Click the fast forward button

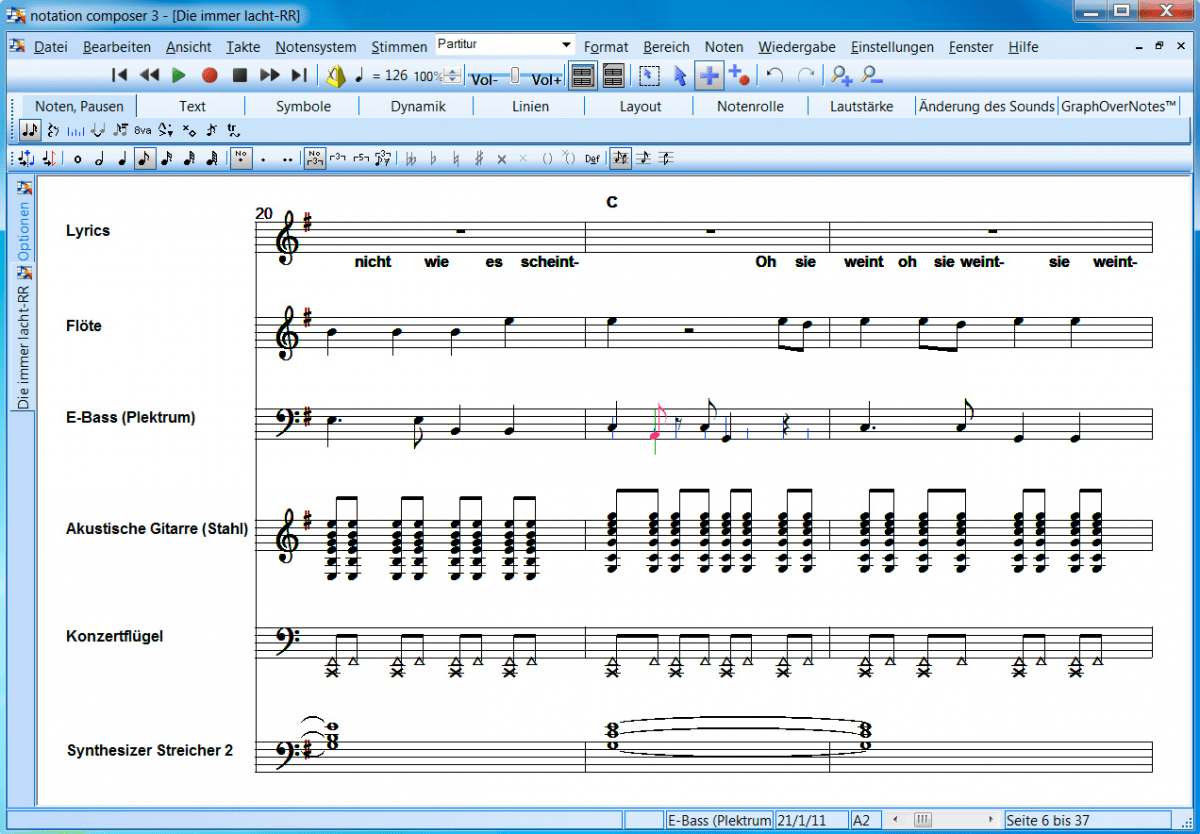coord(269,75)
